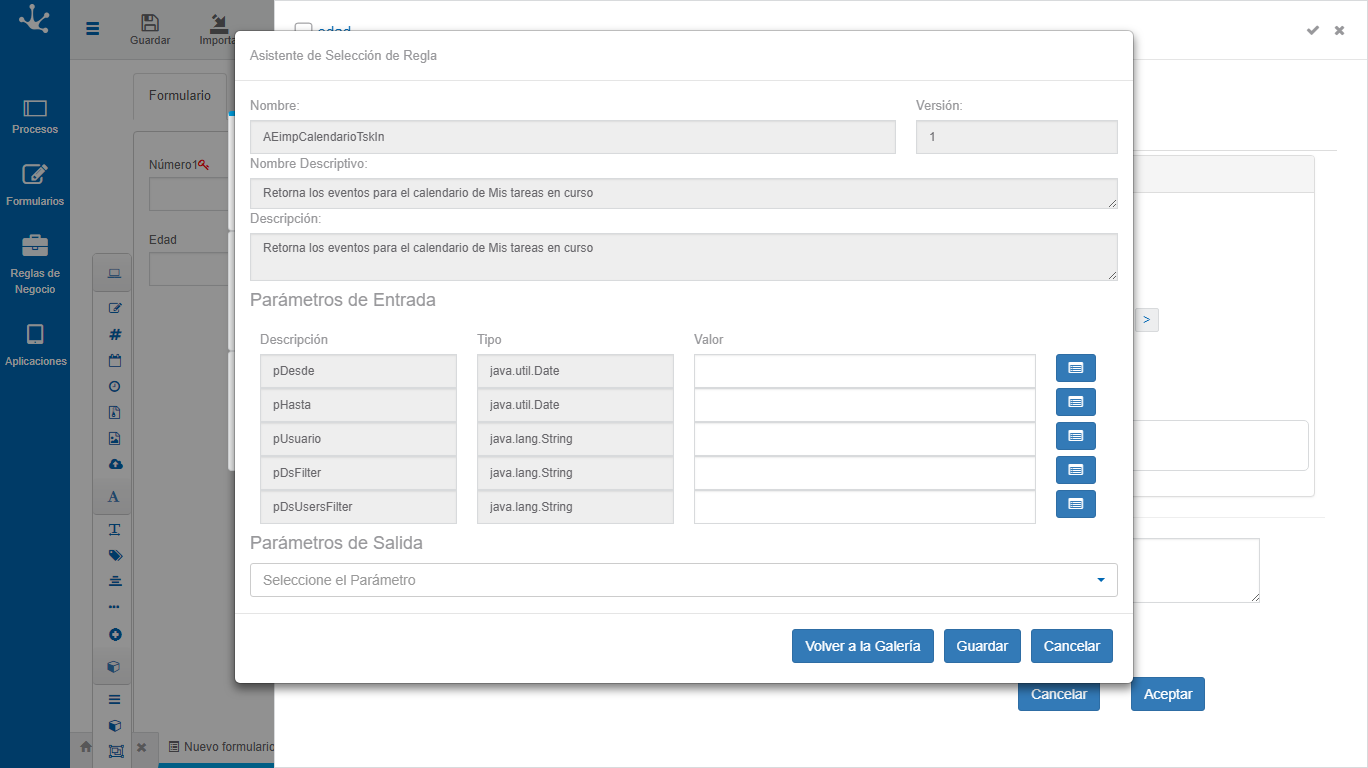This screenshot has height=768, width=1368.
Task: Open value picker for pUsuario parameter
Action: (x=1076, y=436)
